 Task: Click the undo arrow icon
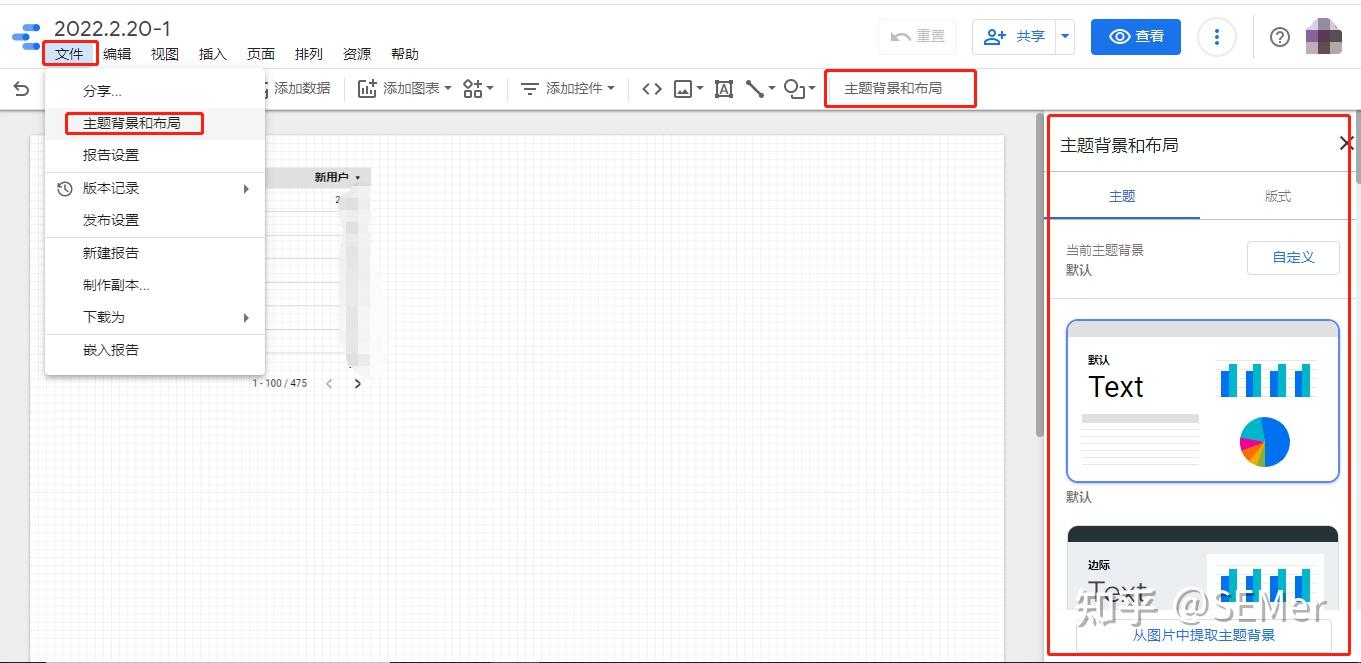tap(20, 88)
